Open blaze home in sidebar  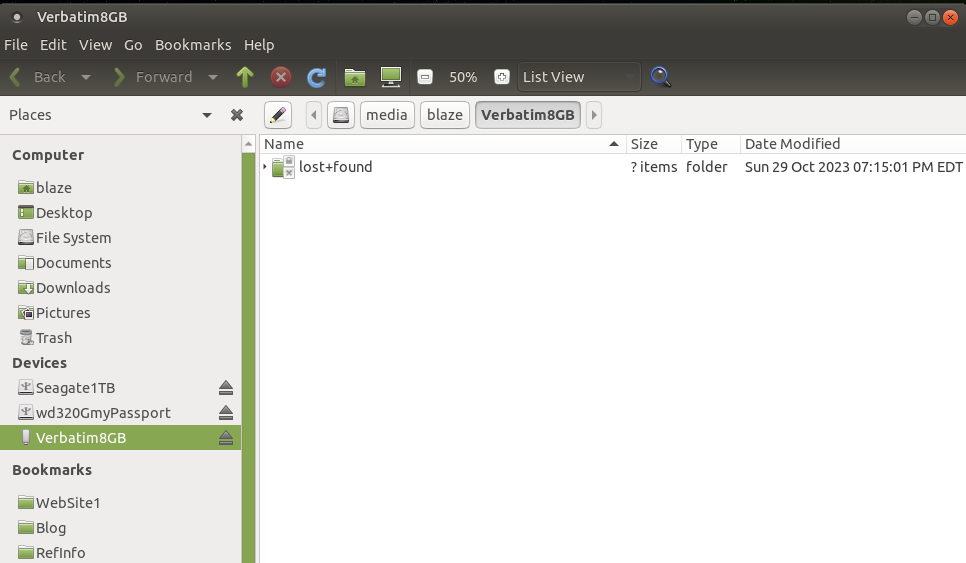pos(121,188)
